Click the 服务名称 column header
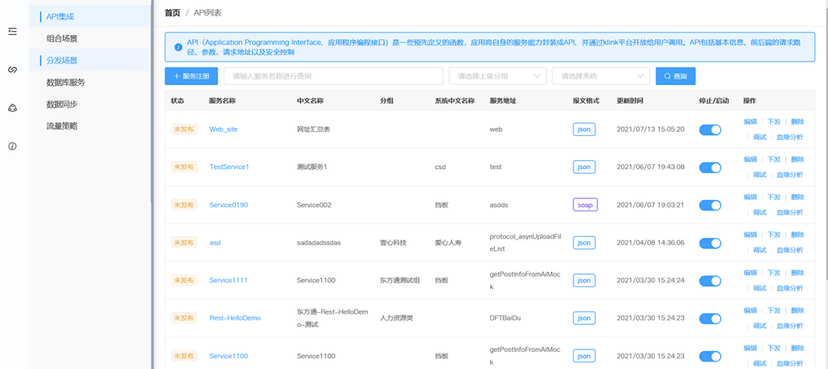828x369 pixels. tap(222, 100)
